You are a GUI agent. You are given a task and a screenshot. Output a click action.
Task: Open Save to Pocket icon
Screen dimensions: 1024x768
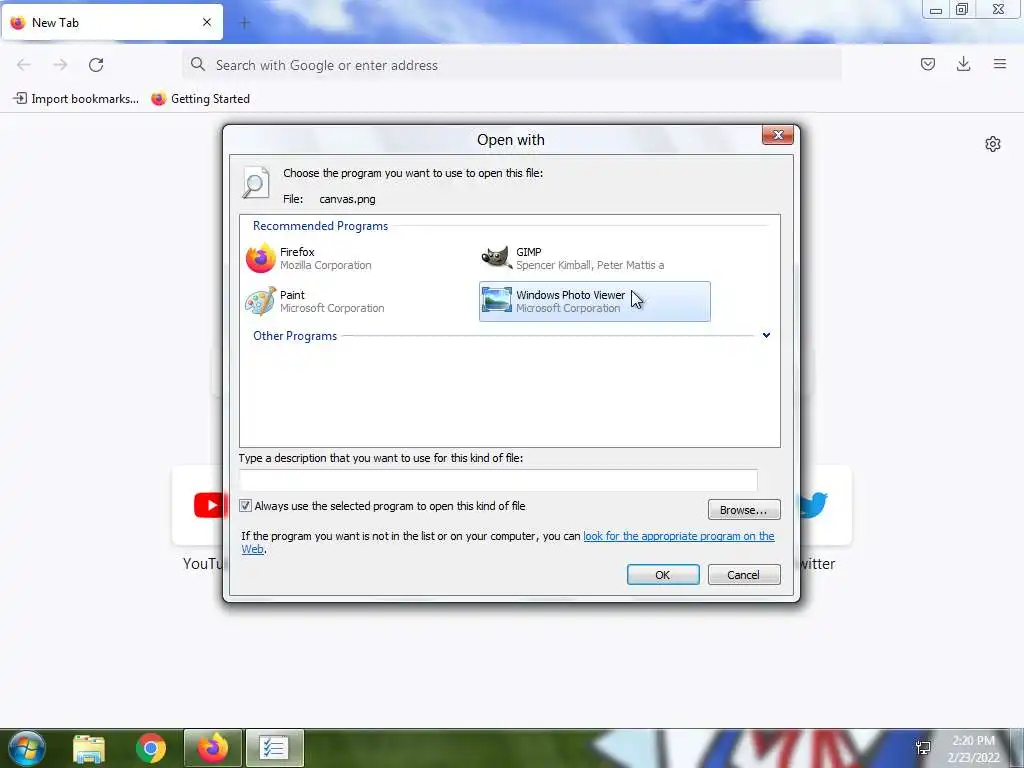[x=927, y=64]
